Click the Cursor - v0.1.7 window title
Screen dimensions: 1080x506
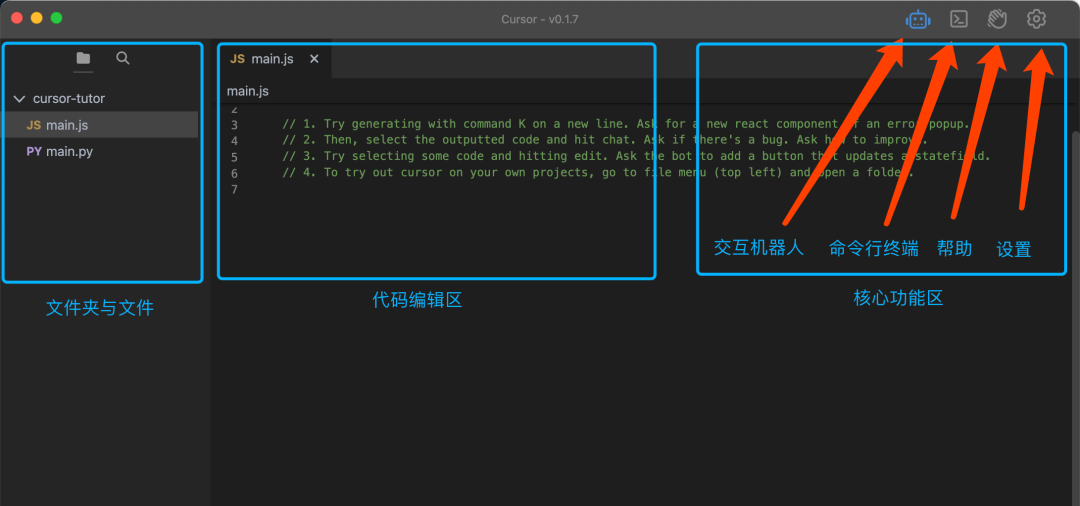point(540,19)
